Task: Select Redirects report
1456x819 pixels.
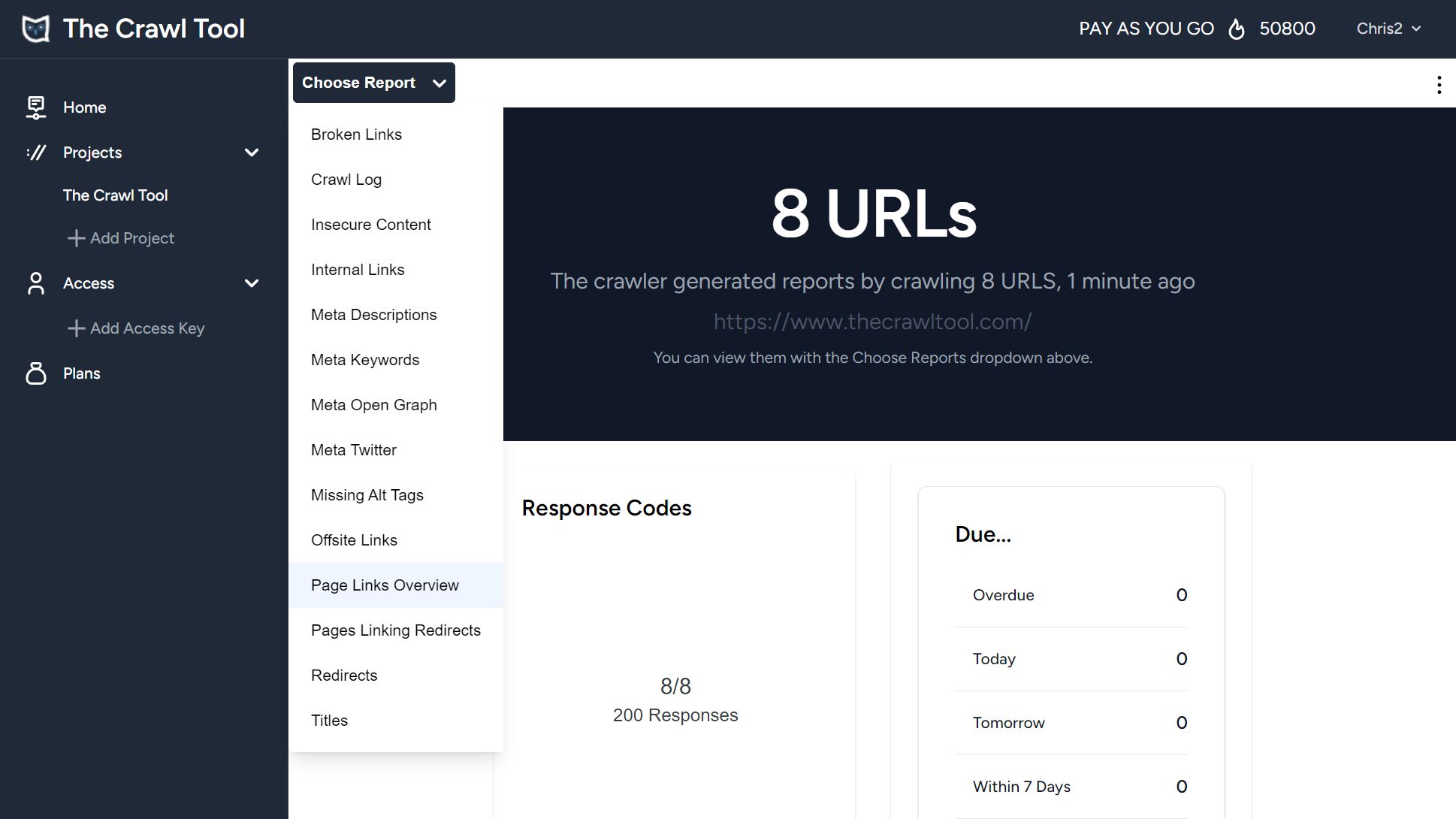Action: click(x=396, y=675)
